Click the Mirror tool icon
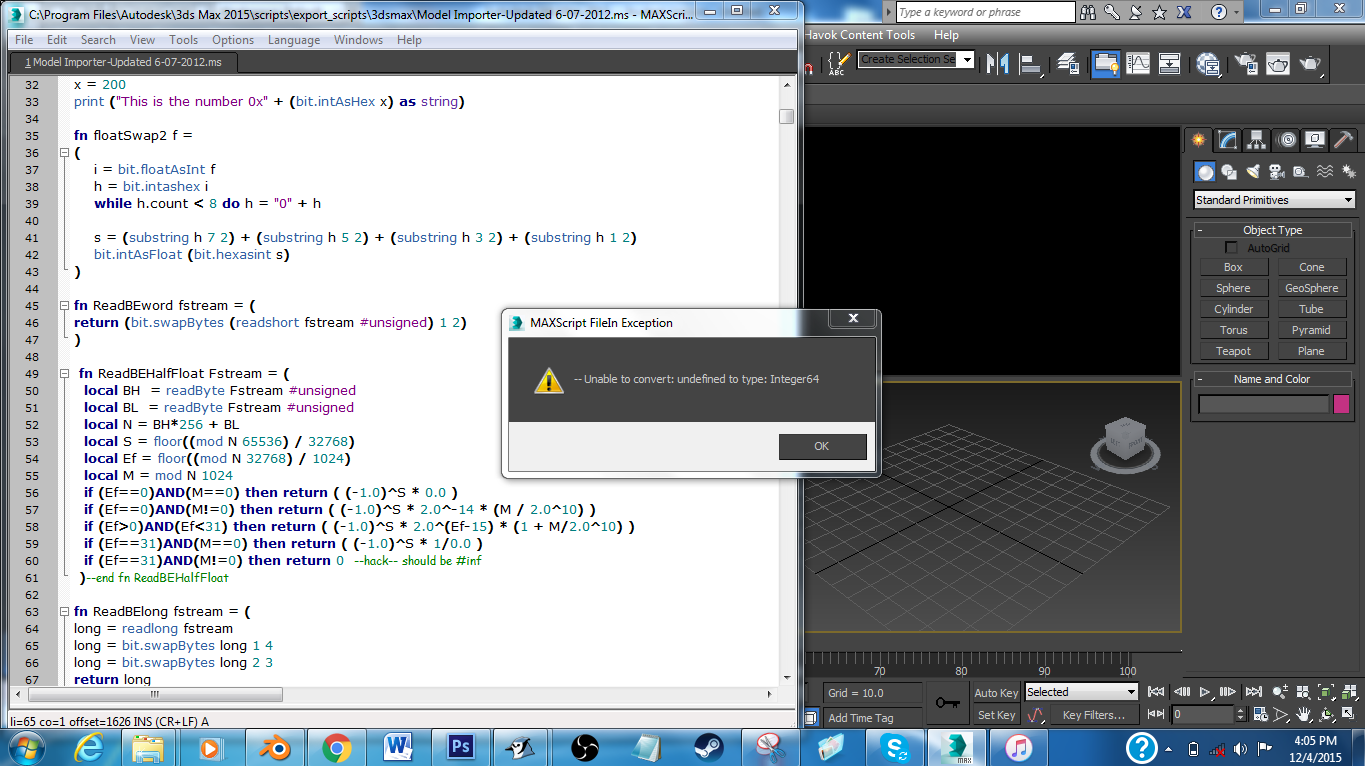Image resolution: width=1365 pixels, height=766 pixels. [998, 64]
